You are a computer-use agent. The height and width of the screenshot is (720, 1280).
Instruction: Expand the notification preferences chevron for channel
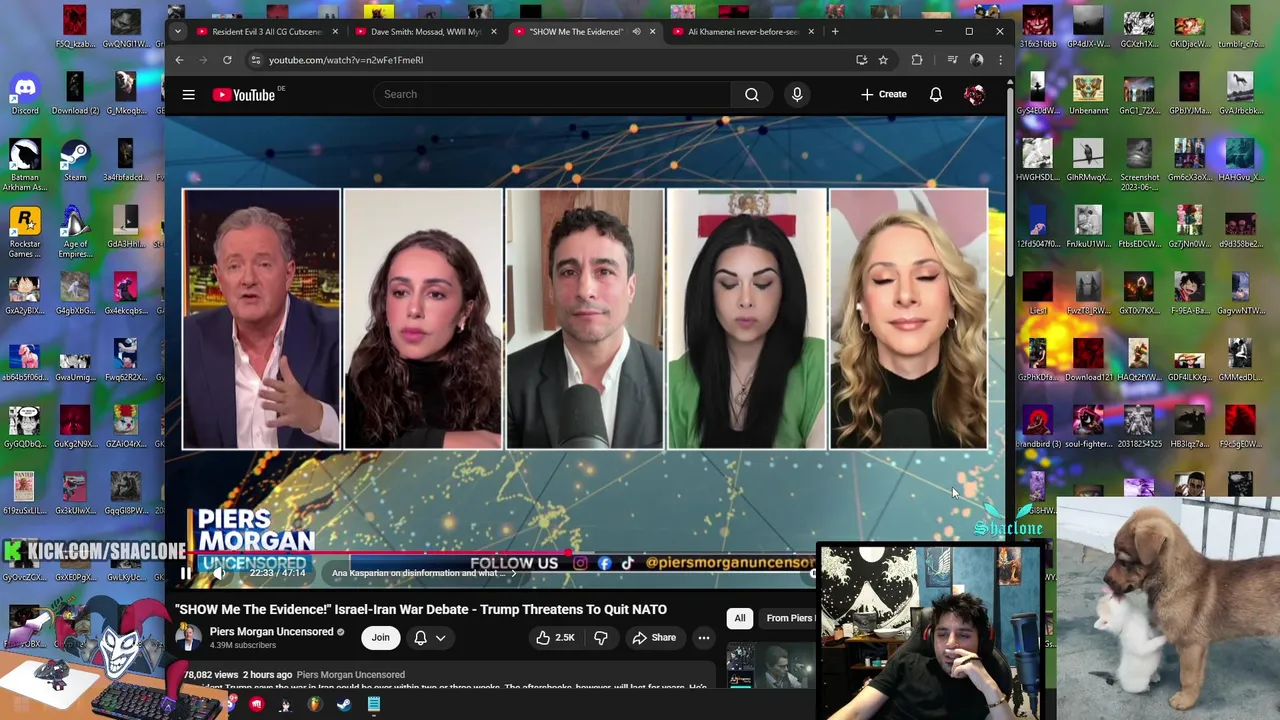[x=440, y=637]
